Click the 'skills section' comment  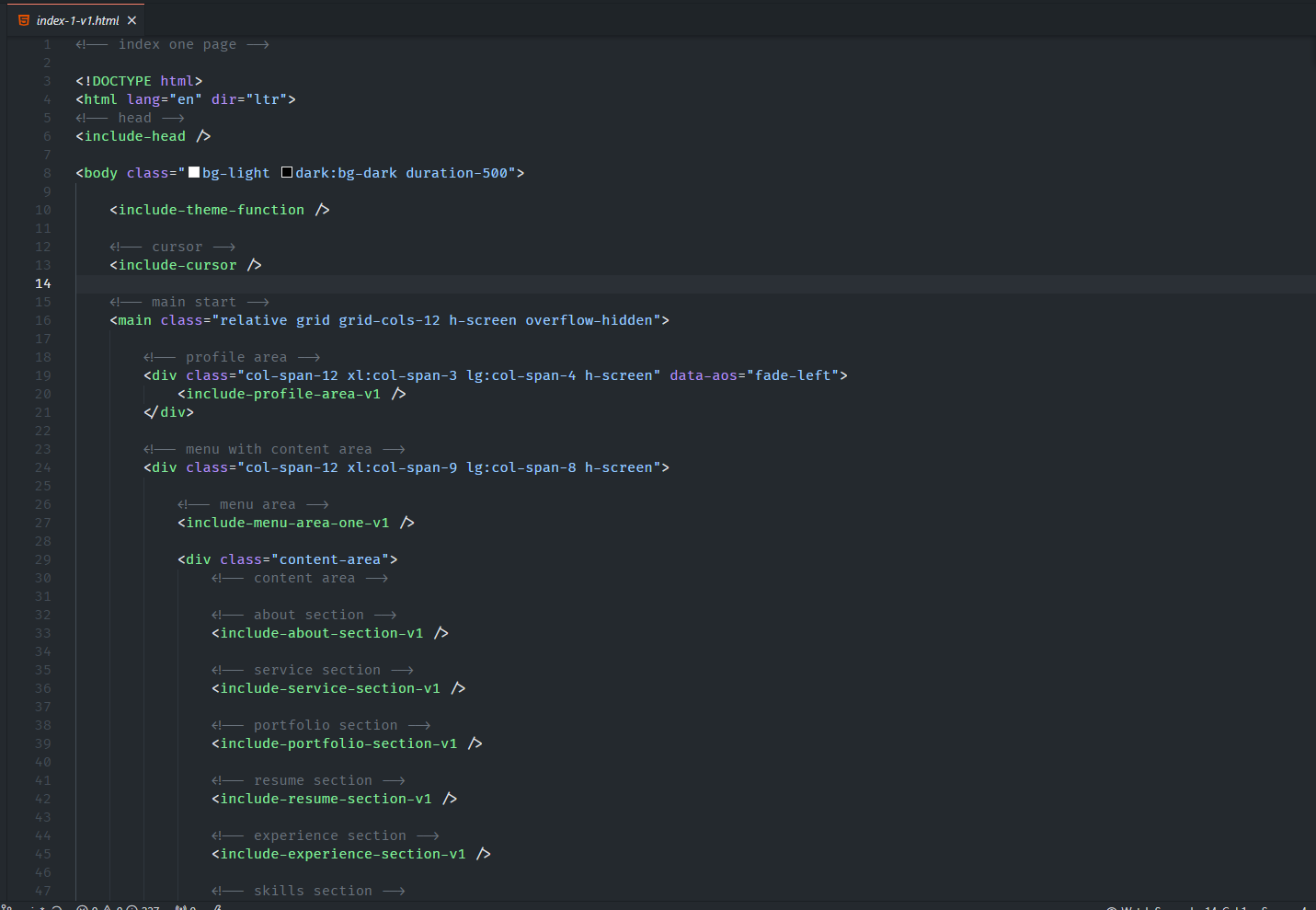(x=308, y=891)
